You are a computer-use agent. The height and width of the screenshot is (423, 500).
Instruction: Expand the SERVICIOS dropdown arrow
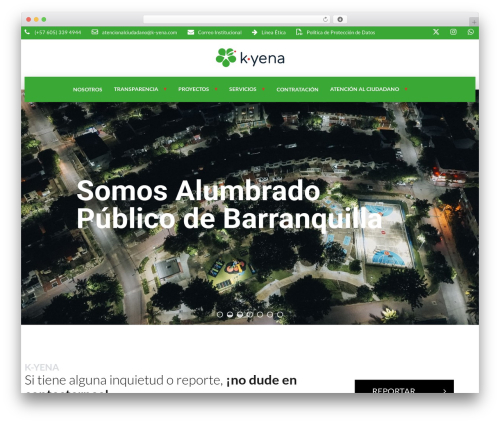click(x=263, y=89)
